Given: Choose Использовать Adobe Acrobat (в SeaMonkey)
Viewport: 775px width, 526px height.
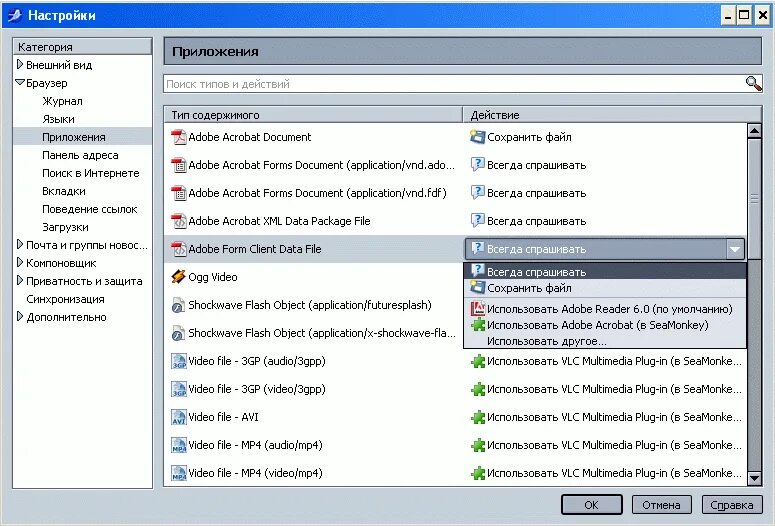Looking at the screenshot, I should [x=604, y=325].
